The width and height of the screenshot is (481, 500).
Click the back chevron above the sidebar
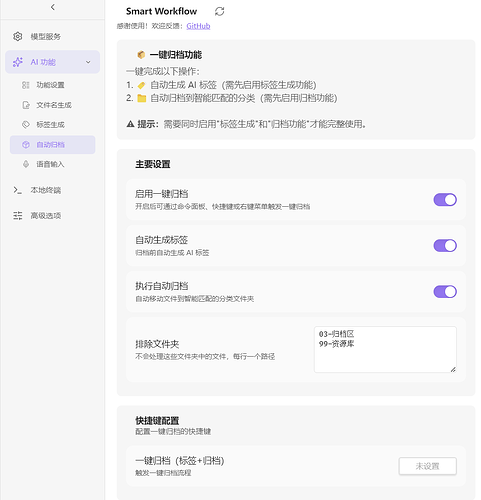tap(53, 7)
